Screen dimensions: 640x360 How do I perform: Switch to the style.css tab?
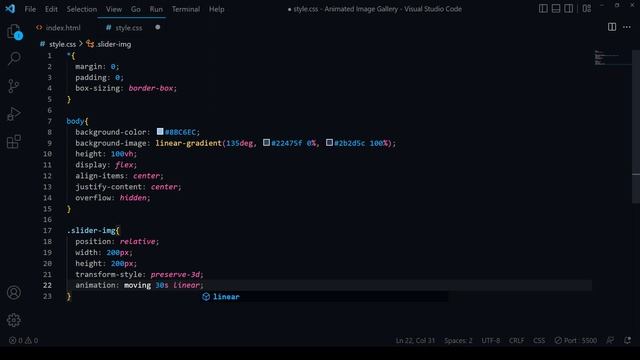pos(129,28)
